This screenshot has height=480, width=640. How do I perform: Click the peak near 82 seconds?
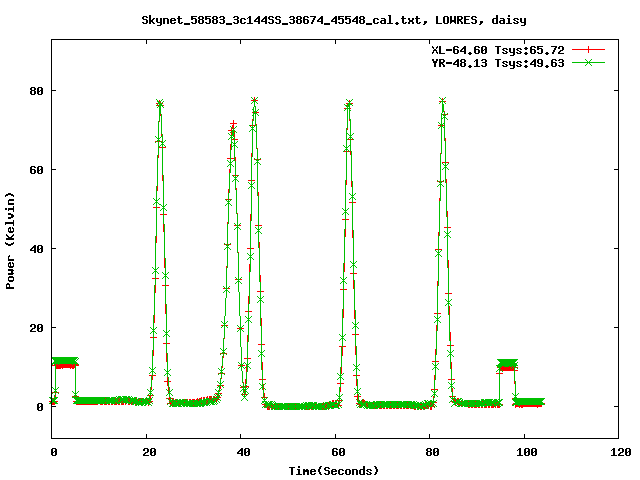(442, 101)
